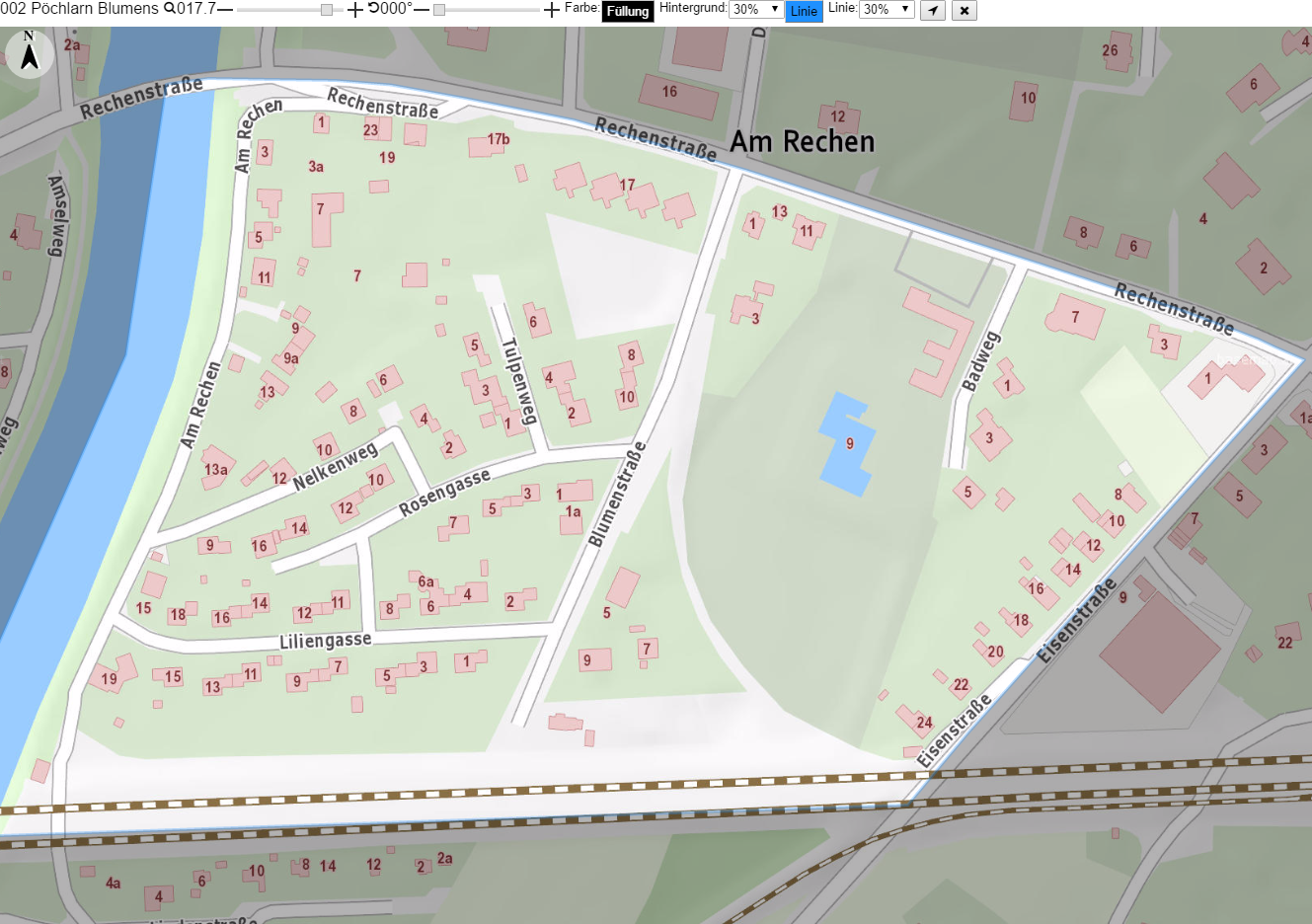Increase zoom with the plus icon
The width and height of the screenshot is (1312, 924).
coord(355,10)
